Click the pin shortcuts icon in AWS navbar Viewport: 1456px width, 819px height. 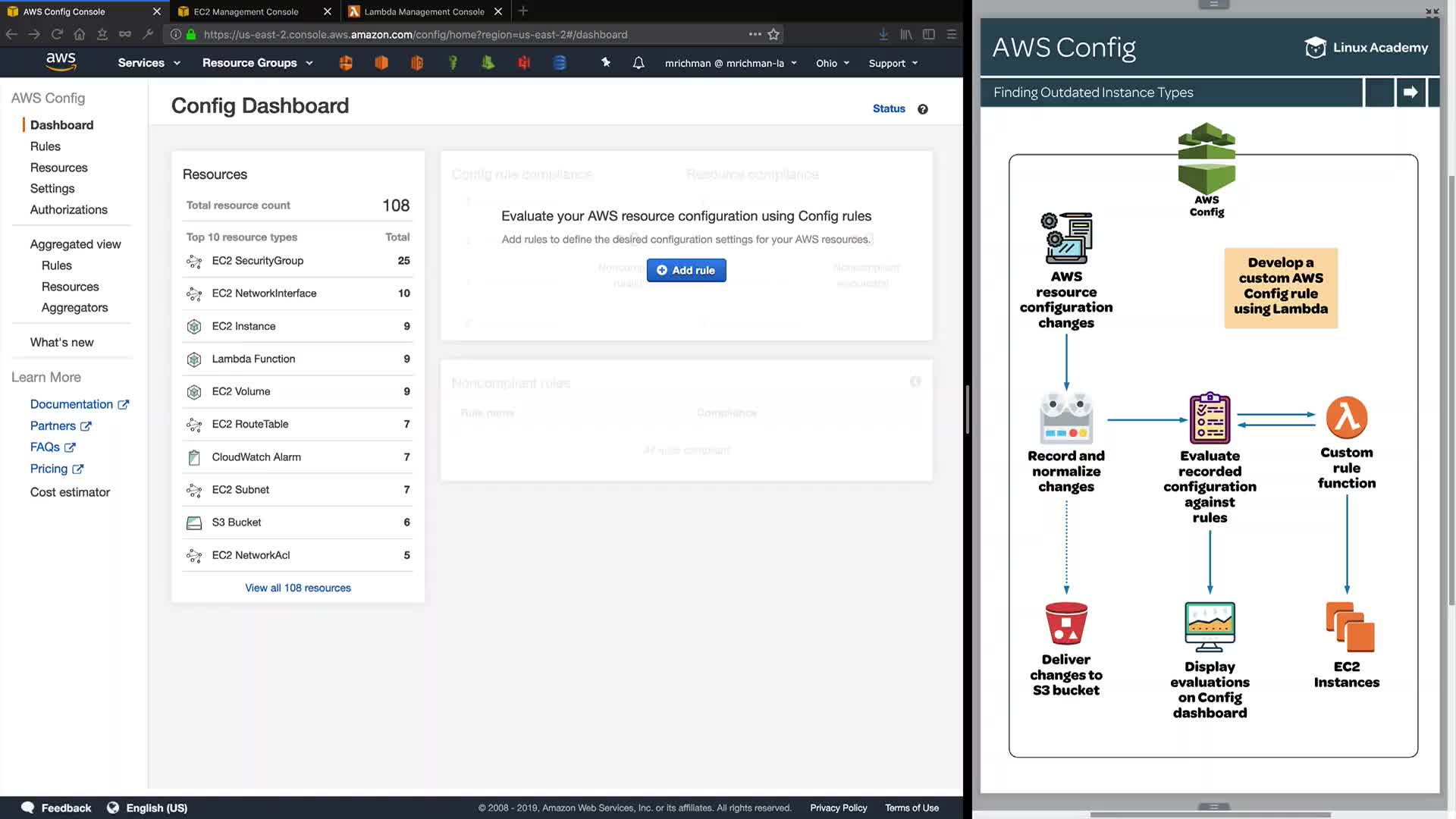tap(606, 63)
